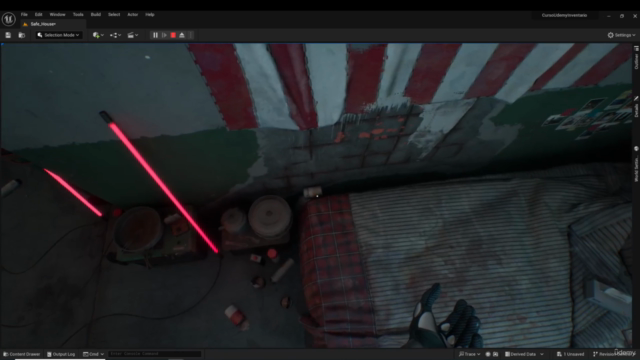The width and height of the screenshot is (640, 360).
Task: Click the Unreal Engine logo icon
Action: coord(9,19)
